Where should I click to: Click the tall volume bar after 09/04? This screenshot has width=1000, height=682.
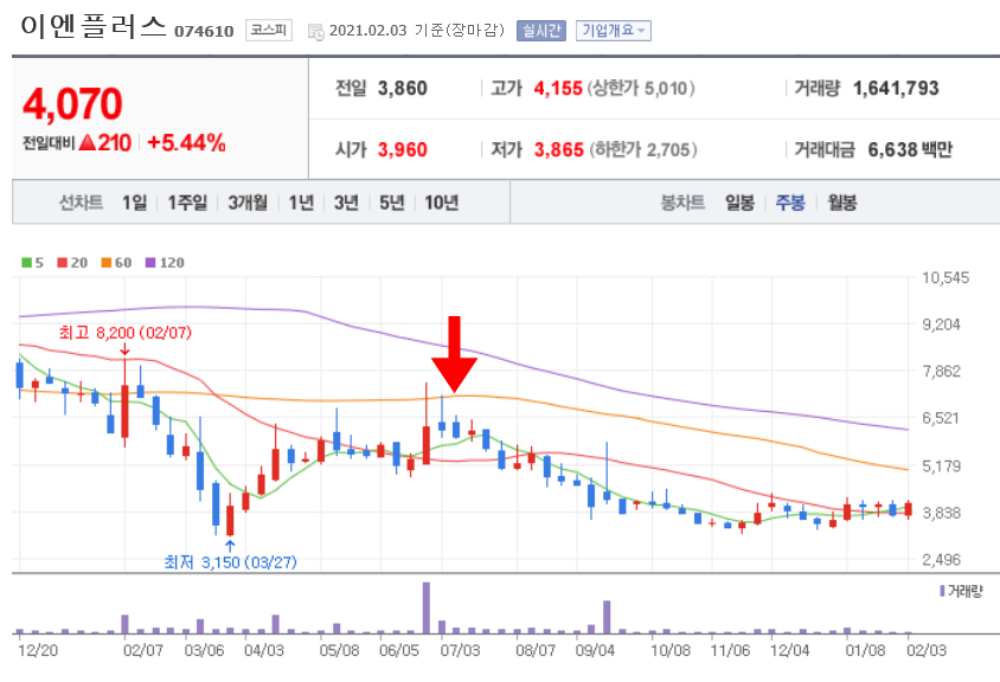pos(607,617)
